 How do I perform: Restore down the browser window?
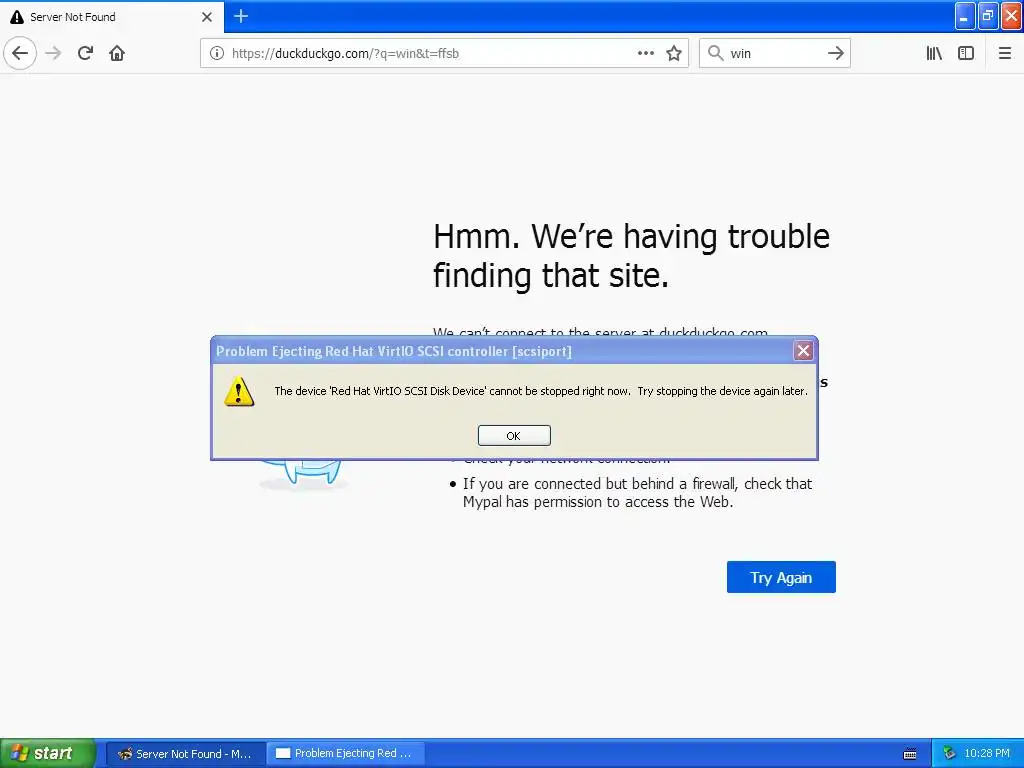(988, 16)
